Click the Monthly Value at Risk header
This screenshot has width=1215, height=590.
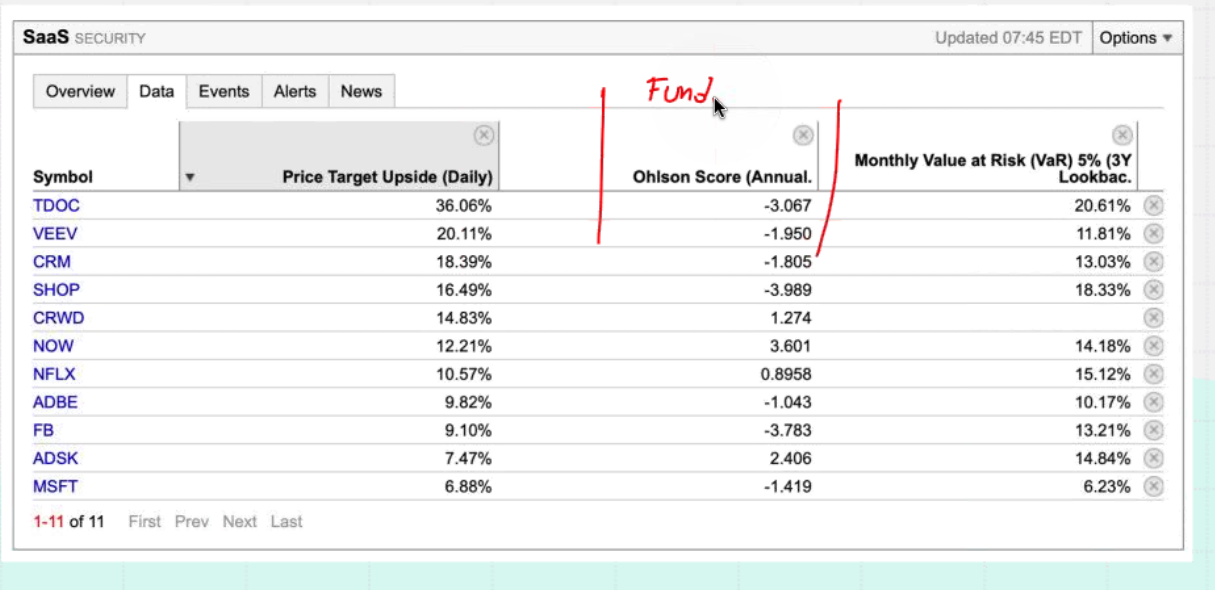coord(993,168)
